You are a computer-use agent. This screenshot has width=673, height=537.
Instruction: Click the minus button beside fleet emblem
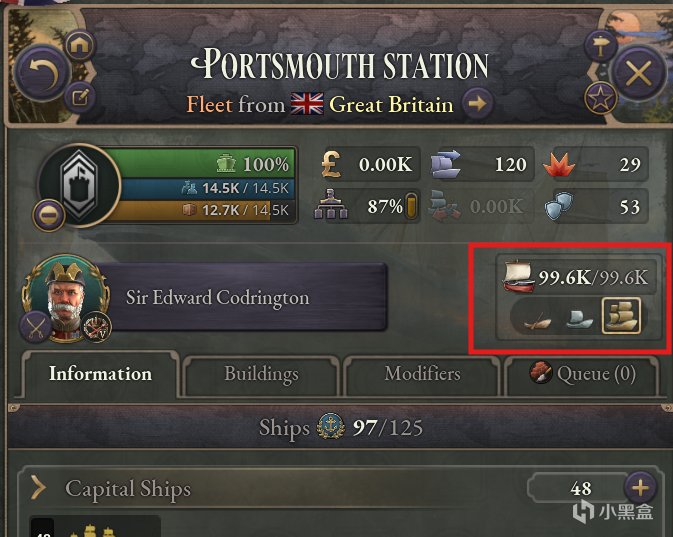click(x=48, y=214)
